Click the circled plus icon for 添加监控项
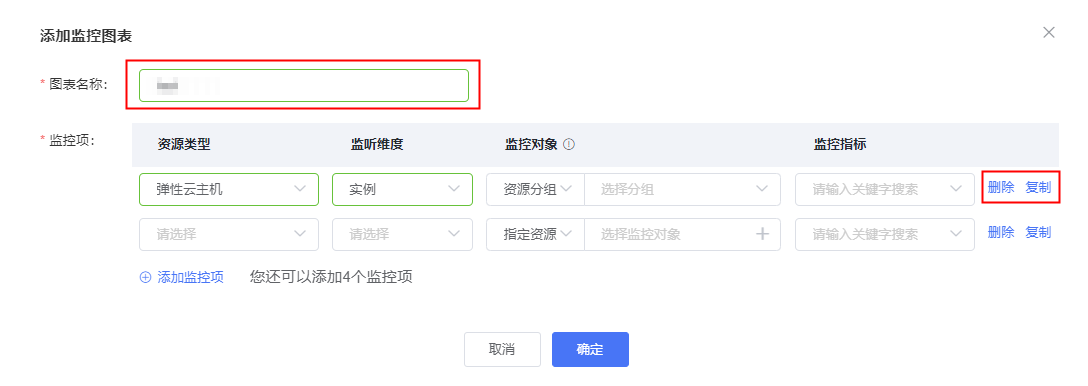This screenshot has width=1088, height=386. coord(145,278)
